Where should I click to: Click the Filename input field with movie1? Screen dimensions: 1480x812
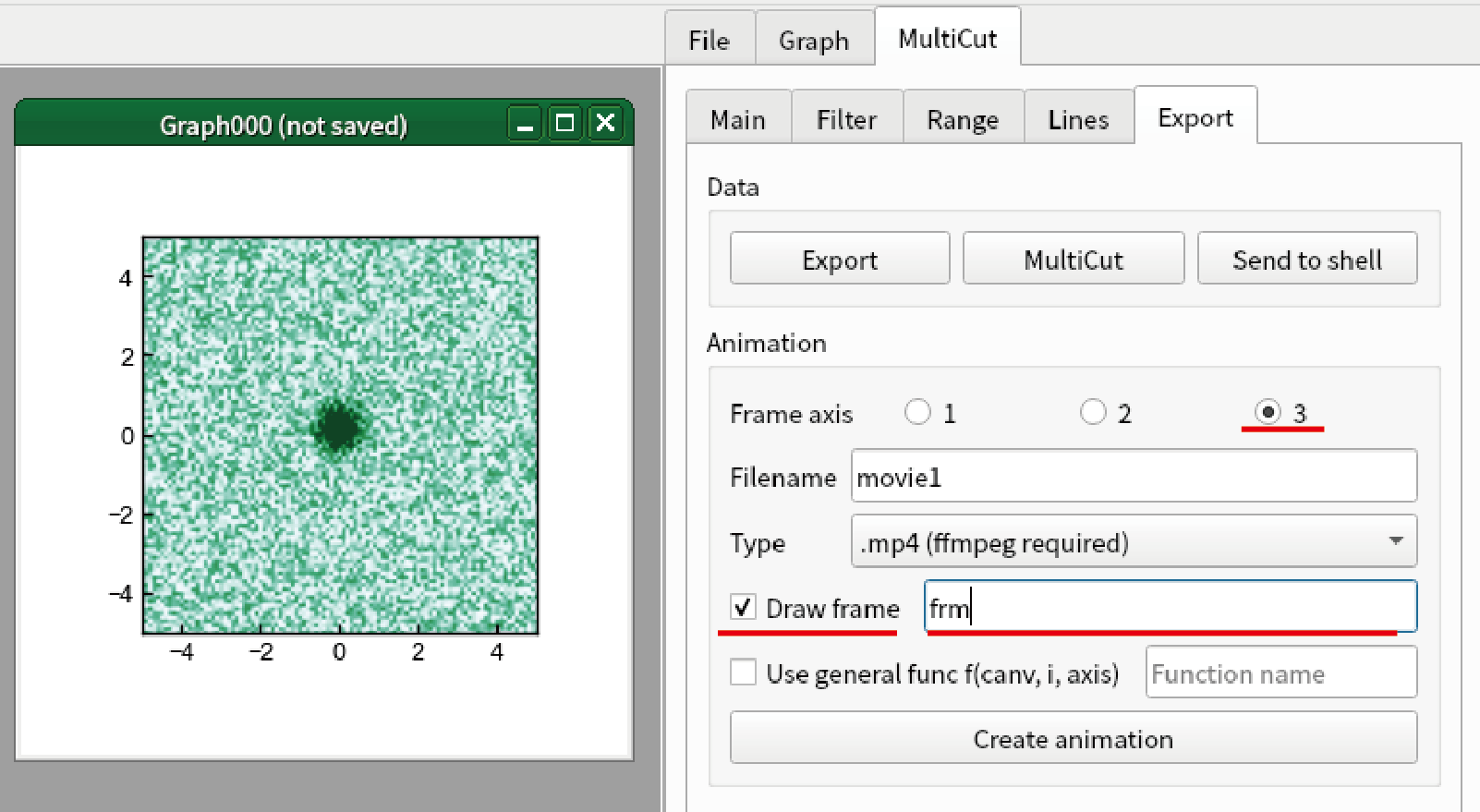pyautogui.click(x=1134, y=477)
